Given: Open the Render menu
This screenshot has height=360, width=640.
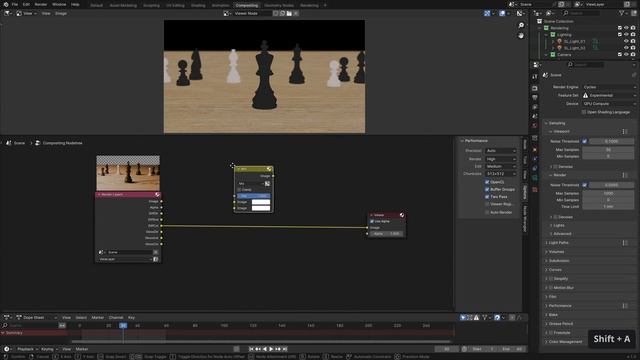Looking at the screenshot, I should 40,4.
